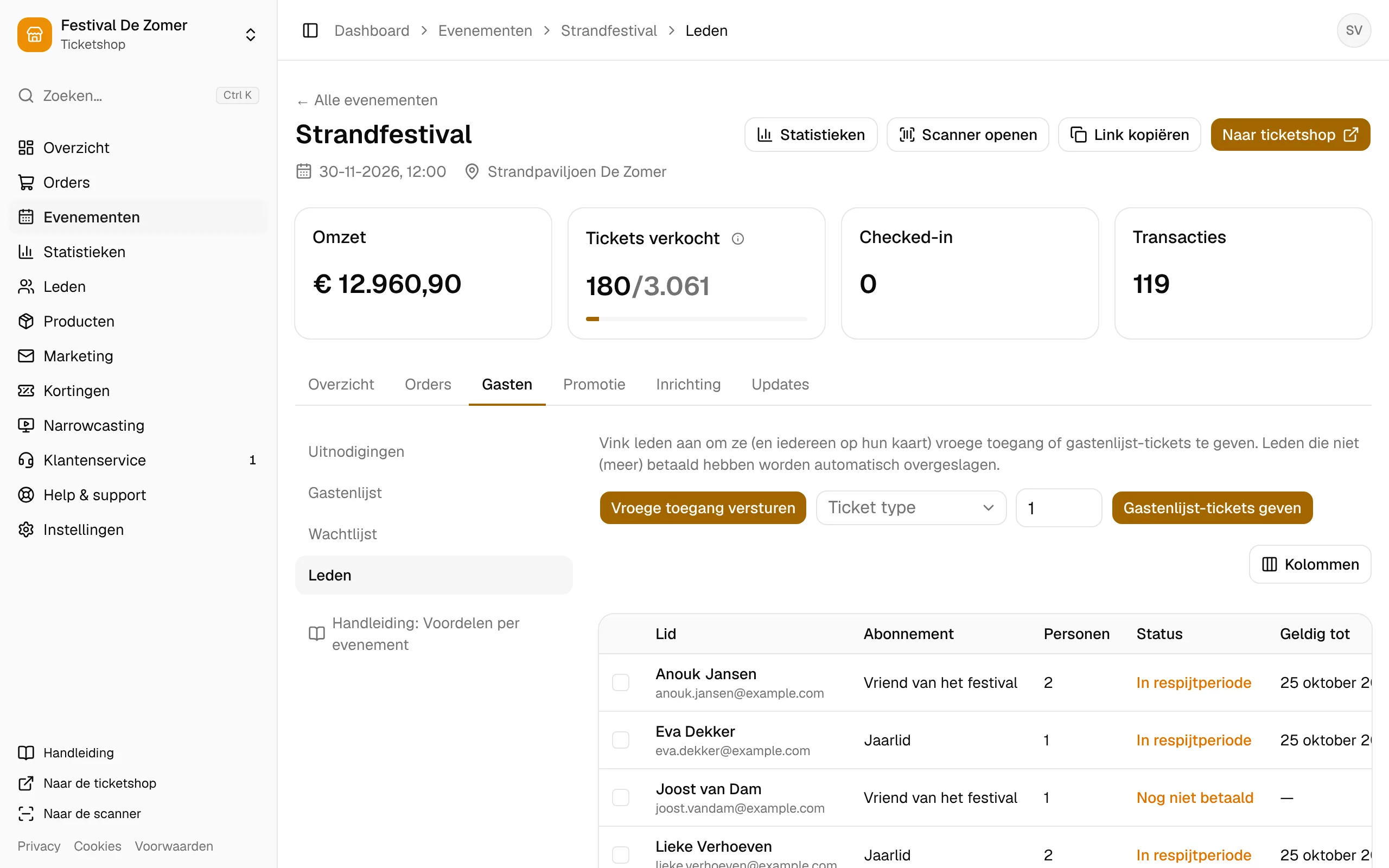Click the Marketing envelope icon
Viewport: 1389px width, 868px height.
tap(26, 356)
